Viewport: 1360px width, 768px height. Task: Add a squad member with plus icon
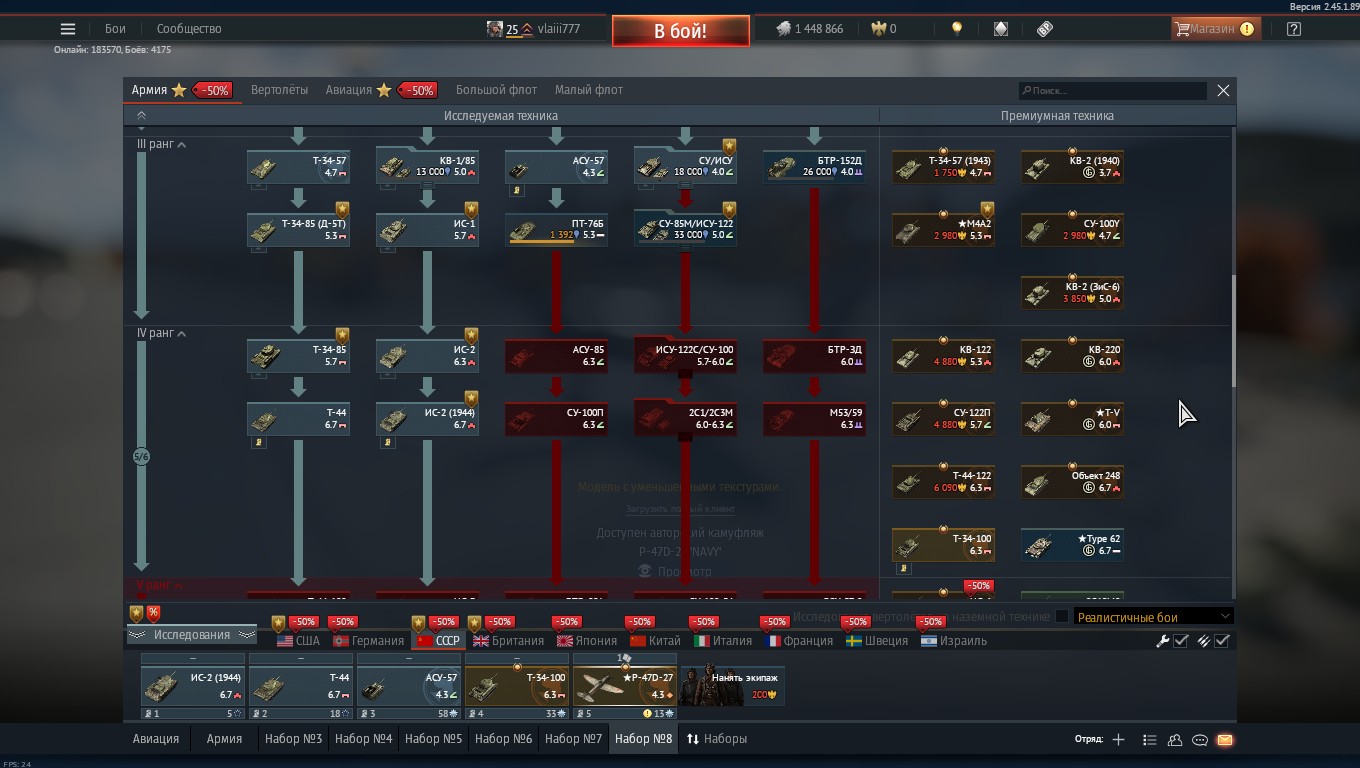[x=1118, y=740]
